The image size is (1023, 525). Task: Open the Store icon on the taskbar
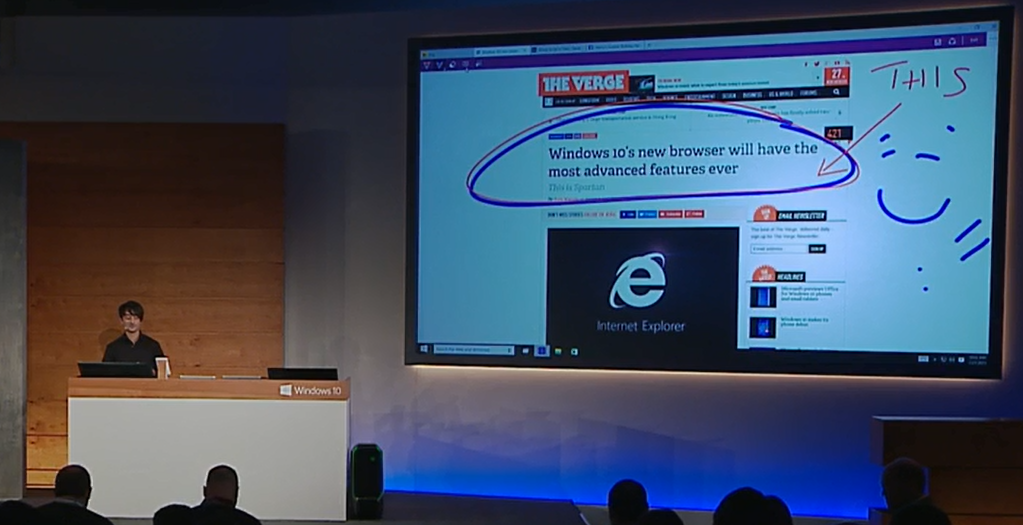574,352
